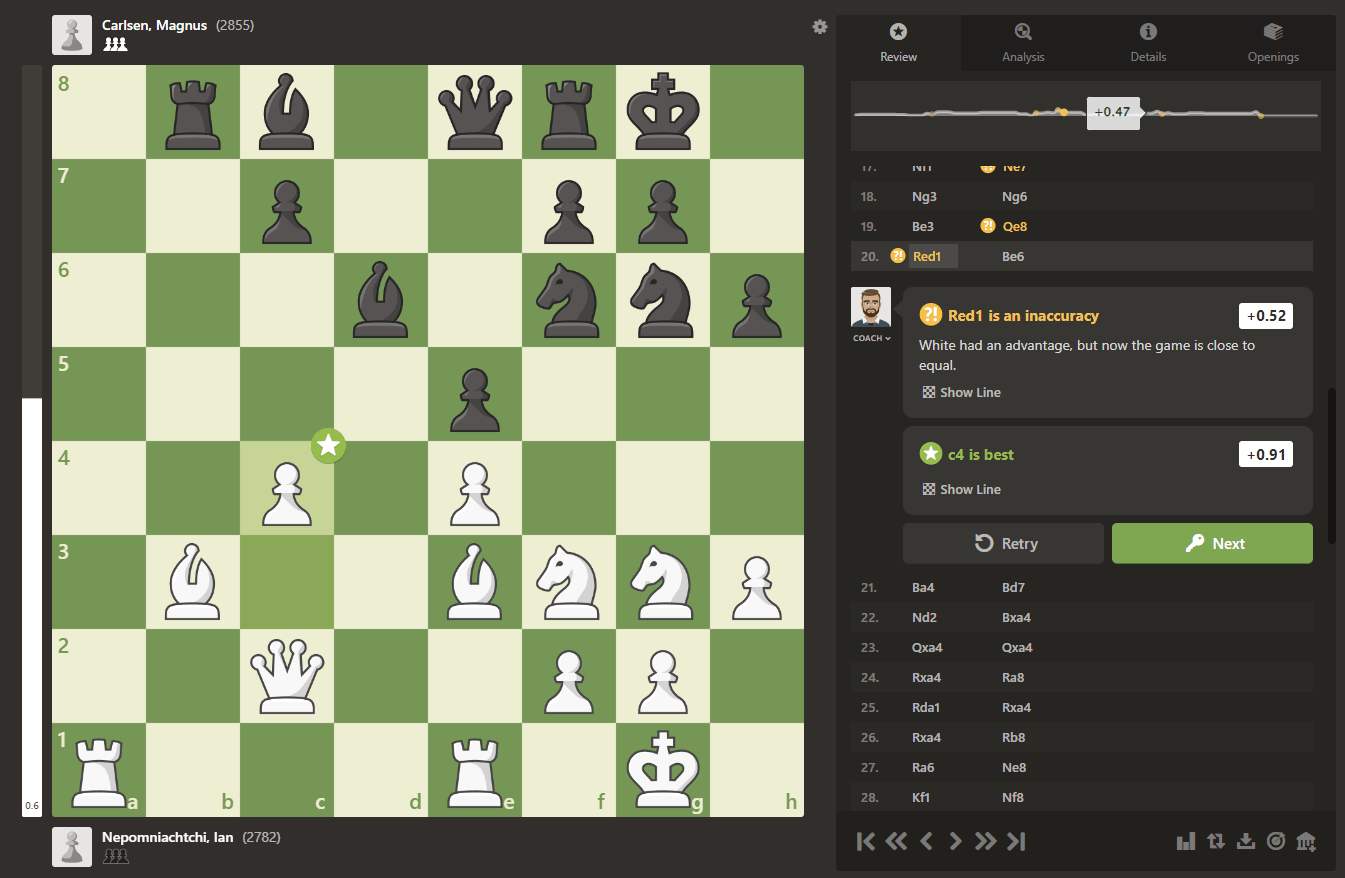Select the practice target icon
The image size is (1345, 878).
pyautogui.click(x=1276, y=841)
